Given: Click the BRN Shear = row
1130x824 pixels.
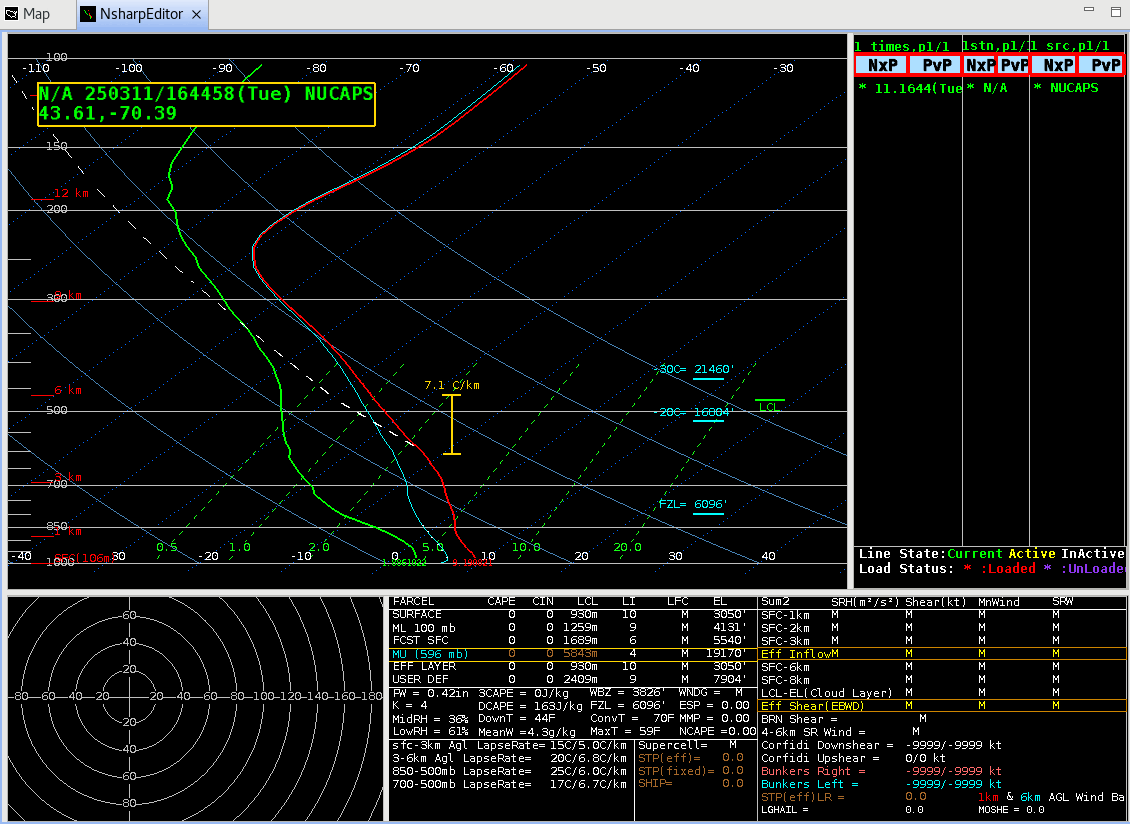Looking at the screenshot, I should point(844,719).
